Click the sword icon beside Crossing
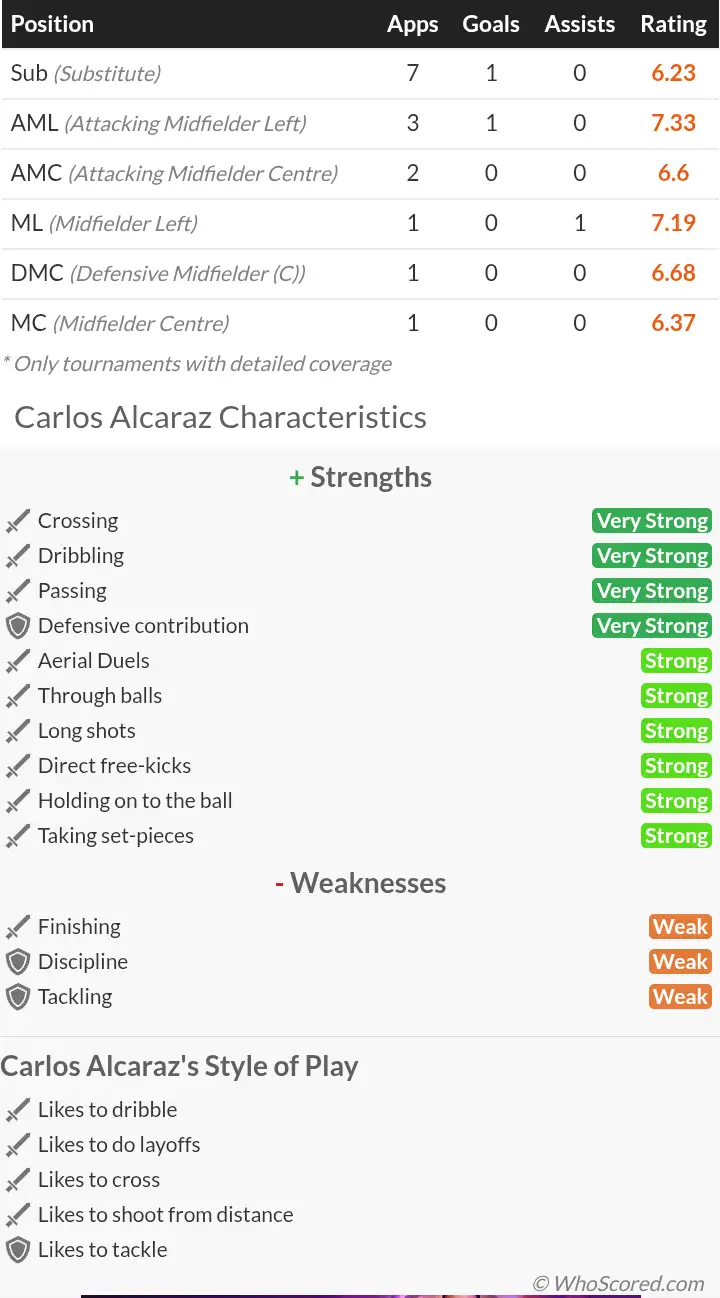Screen dimensions: 720x1298 [18, 521]
